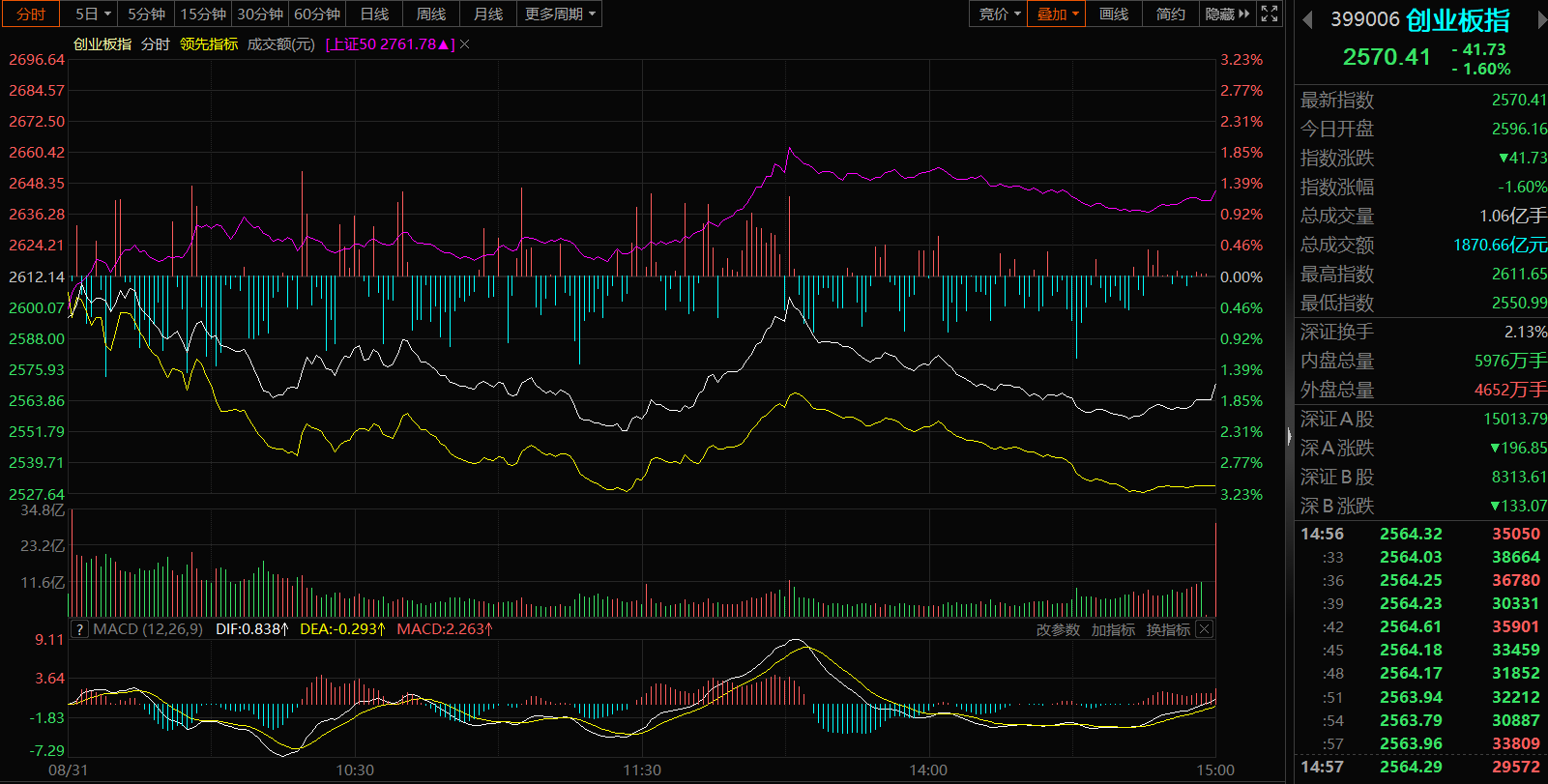Open the 竞价 dropdown menu
This screenshot has width=1548, height=784.
point(999,14)
